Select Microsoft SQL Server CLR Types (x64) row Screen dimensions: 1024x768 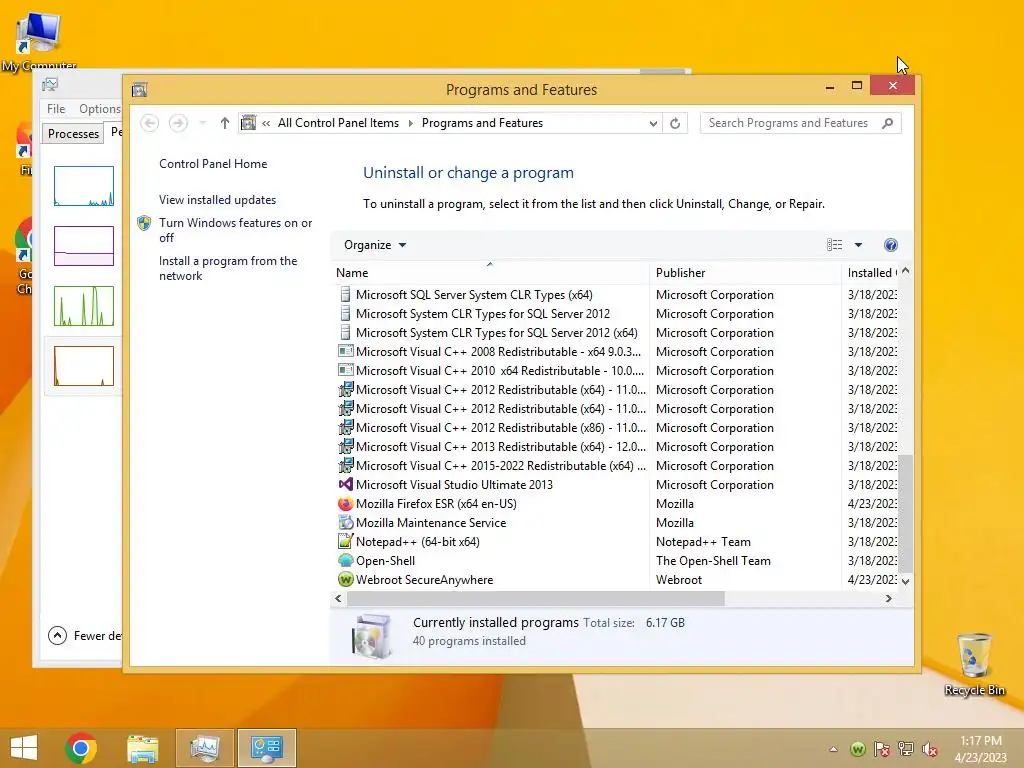pos(617,295)
